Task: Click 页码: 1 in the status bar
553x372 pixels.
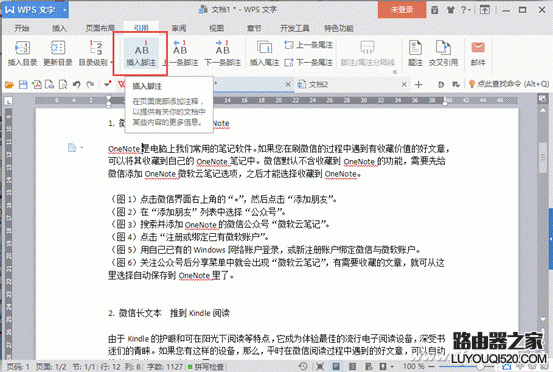Action: point(18,367)
